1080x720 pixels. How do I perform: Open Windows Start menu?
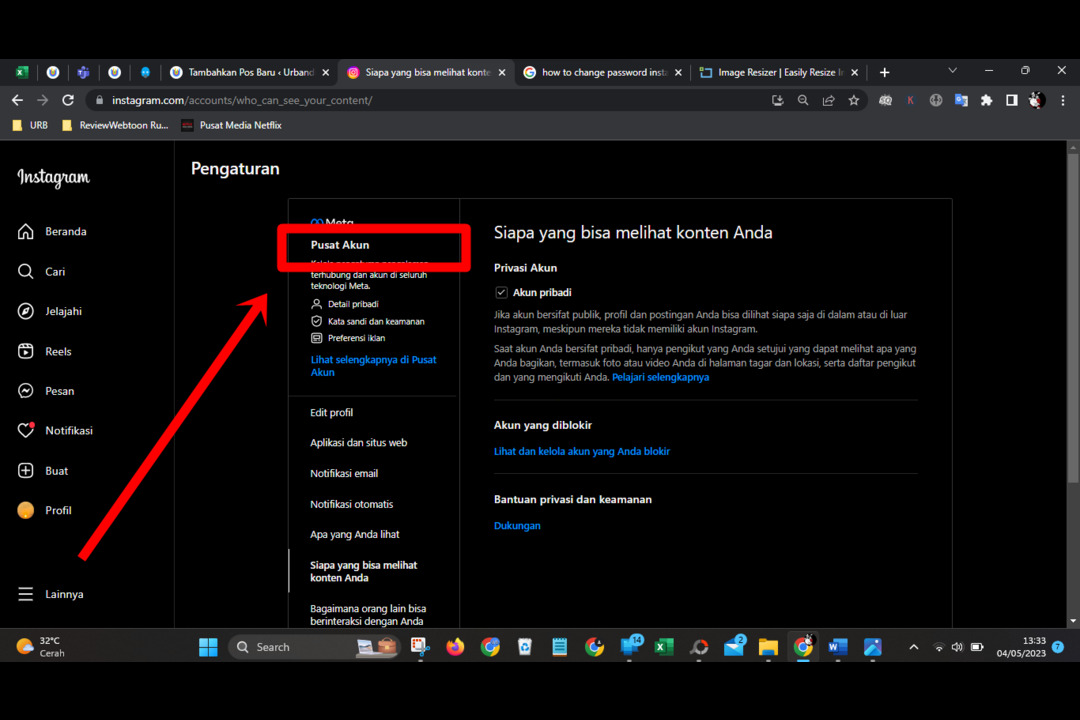pos(208,647)
